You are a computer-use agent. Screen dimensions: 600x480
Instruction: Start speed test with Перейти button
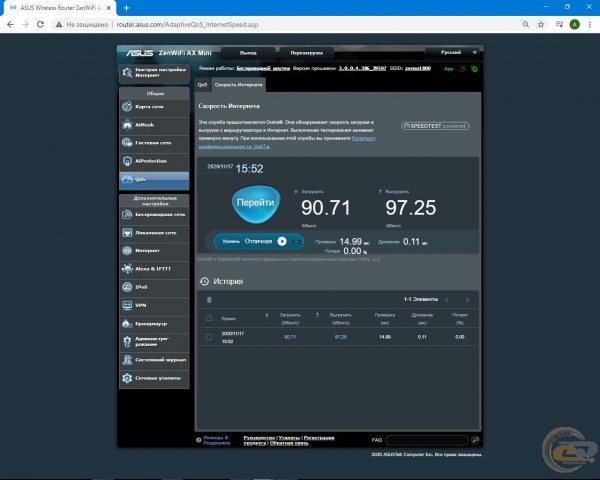256,203
